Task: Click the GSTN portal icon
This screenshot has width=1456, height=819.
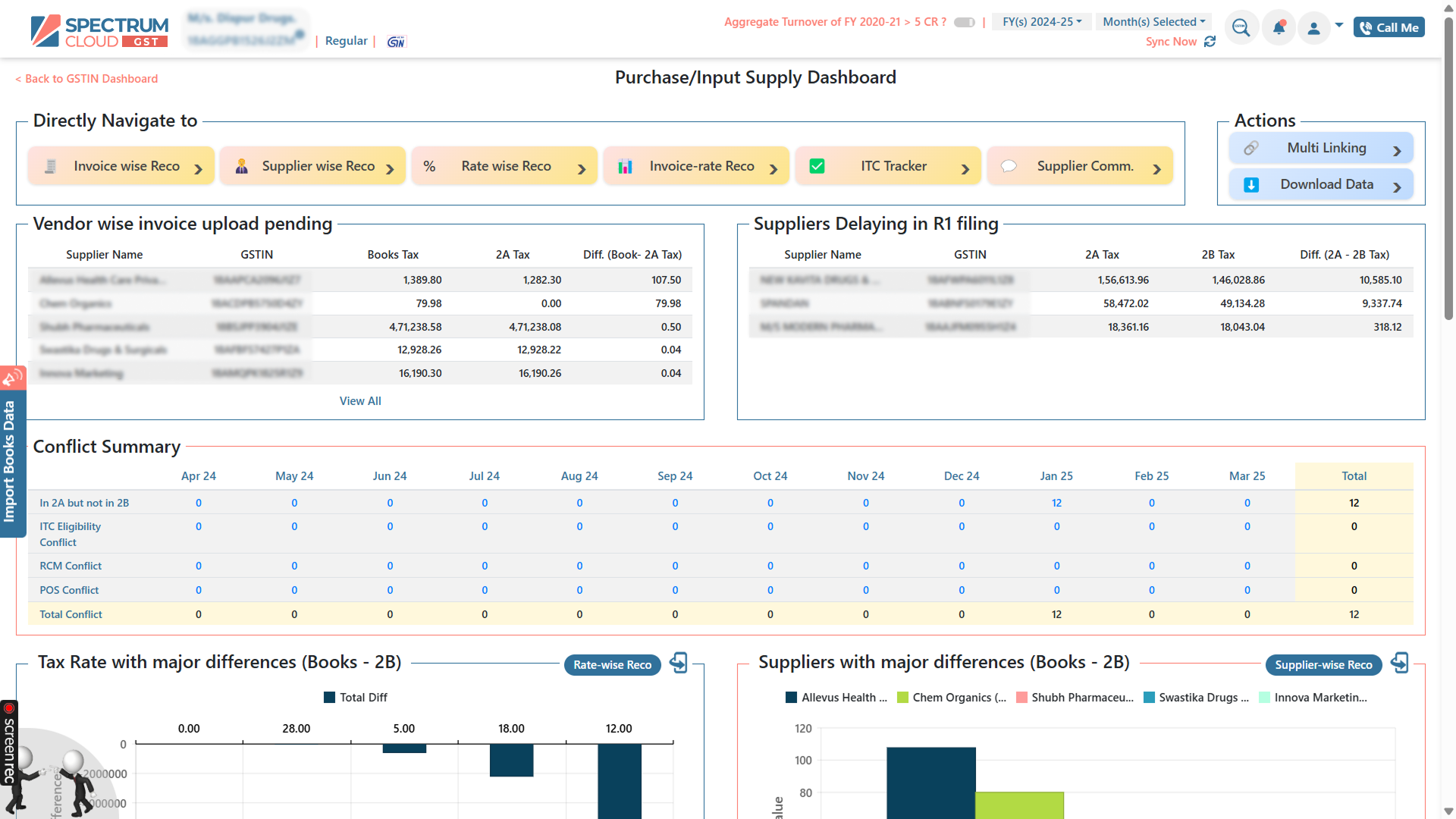Action: pyautogui.click(x=396, y=42)
